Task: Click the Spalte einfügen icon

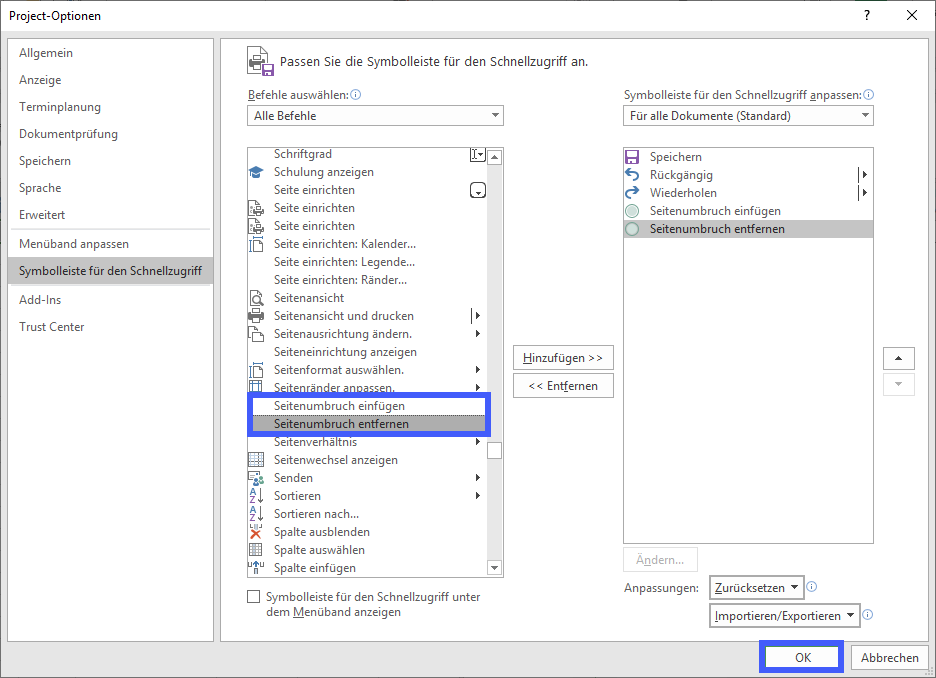Action: tap(255, 568)
